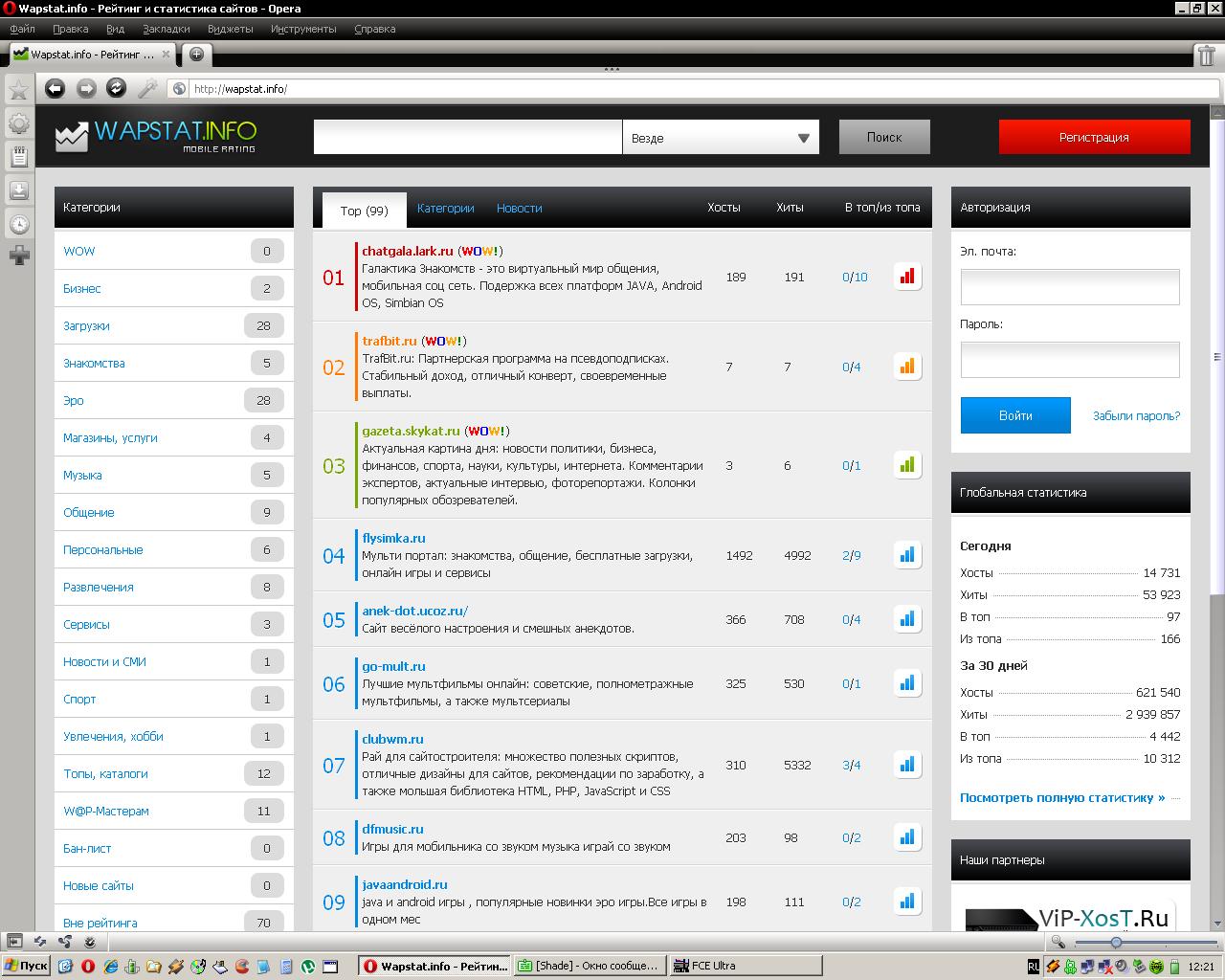This screenshot has width=1225, height=980.
Task: Open the 'Закладки' menu
Action: [x=166, y=29]
